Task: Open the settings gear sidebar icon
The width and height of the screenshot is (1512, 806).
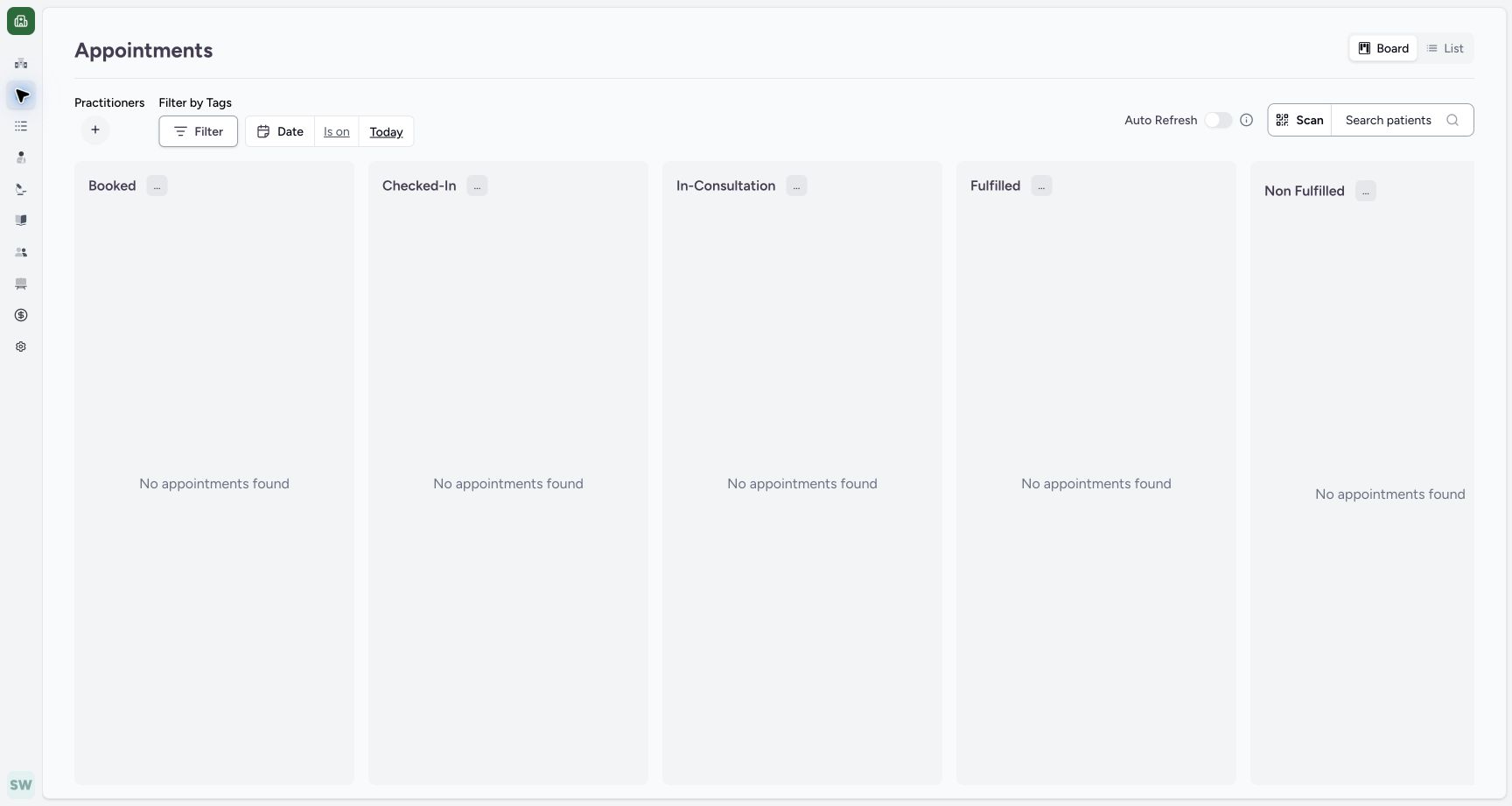Action: 21,347
